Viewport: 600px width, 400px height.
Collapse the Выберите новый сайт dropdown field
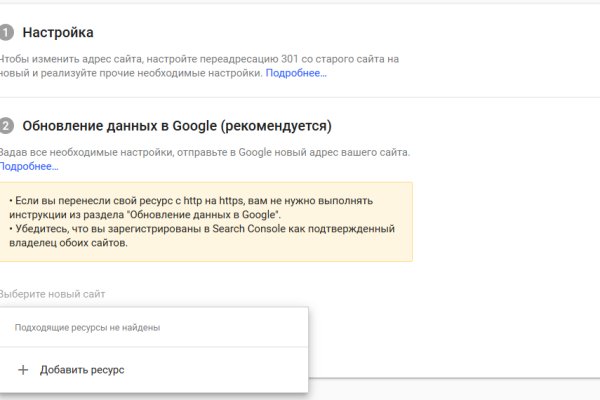150,294
